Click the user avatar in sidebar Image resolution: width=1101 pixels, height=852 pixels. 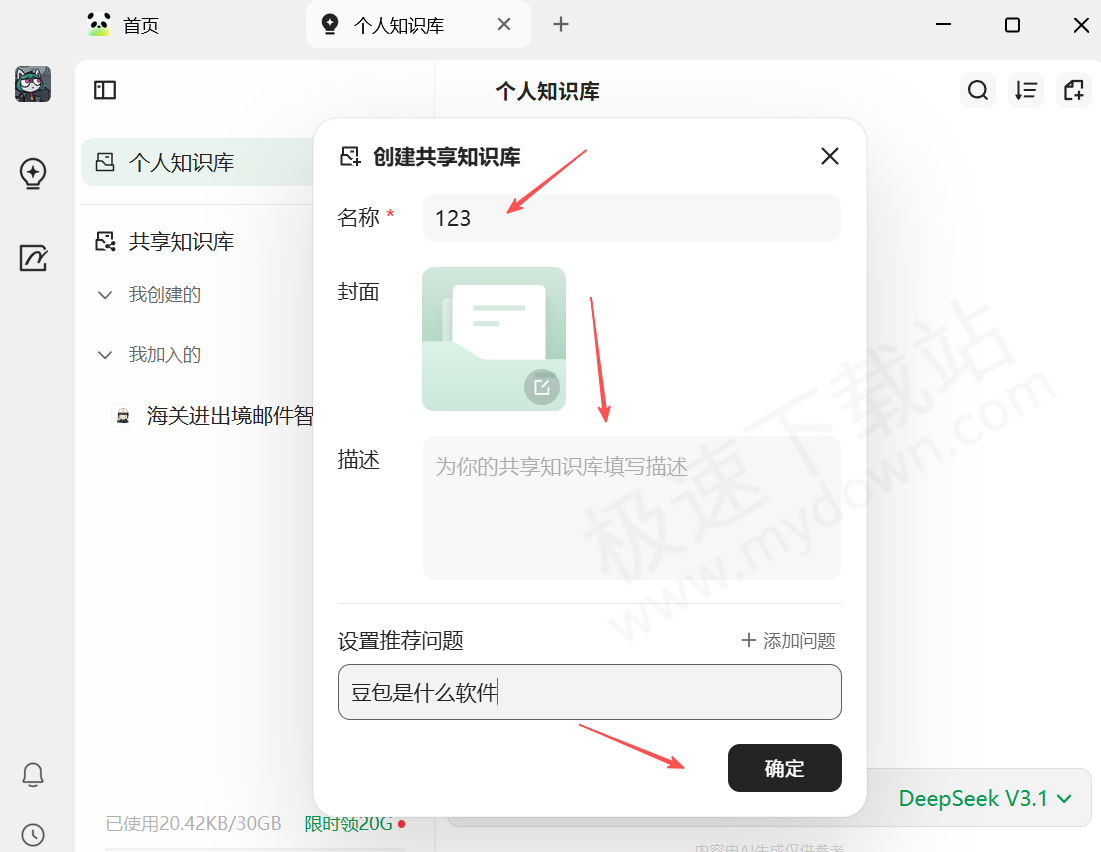[x=33, y=84]
